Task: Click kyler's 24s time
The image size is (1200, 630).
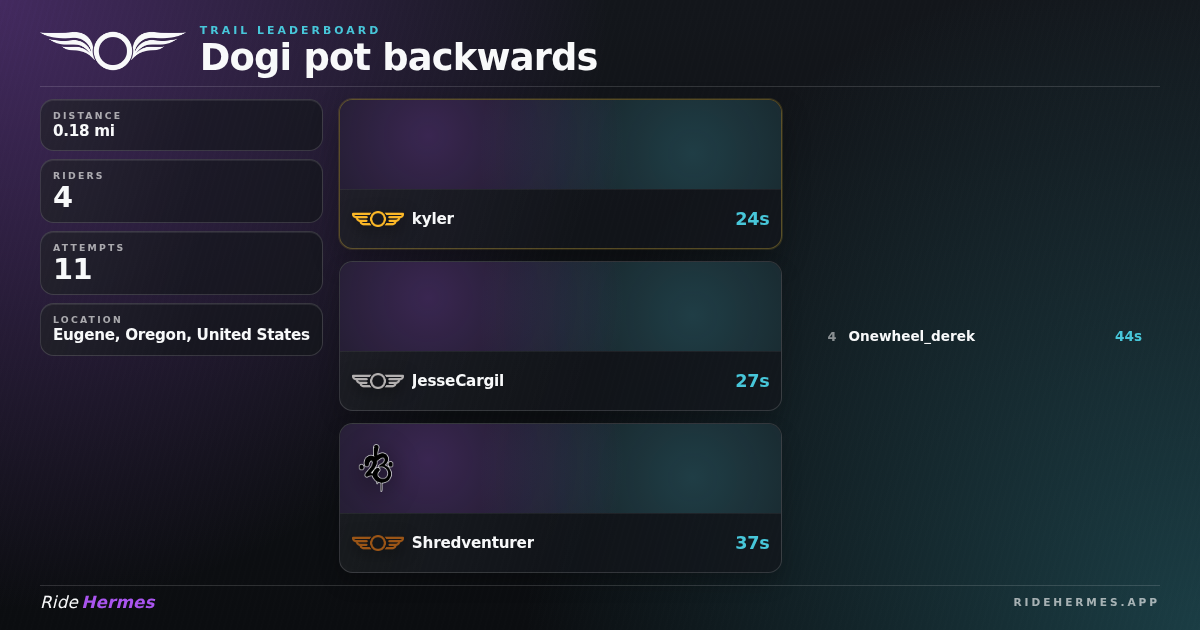Action: [752, 219]
